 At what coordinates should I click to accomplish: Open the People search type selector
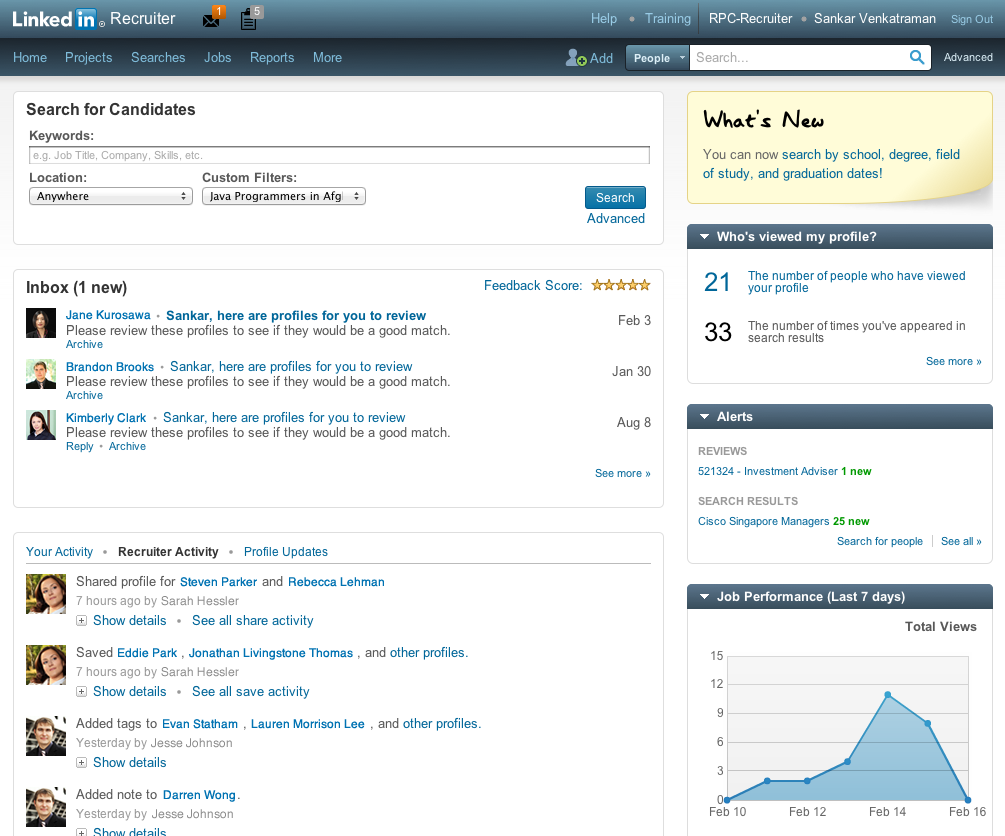tap(657, 57)
